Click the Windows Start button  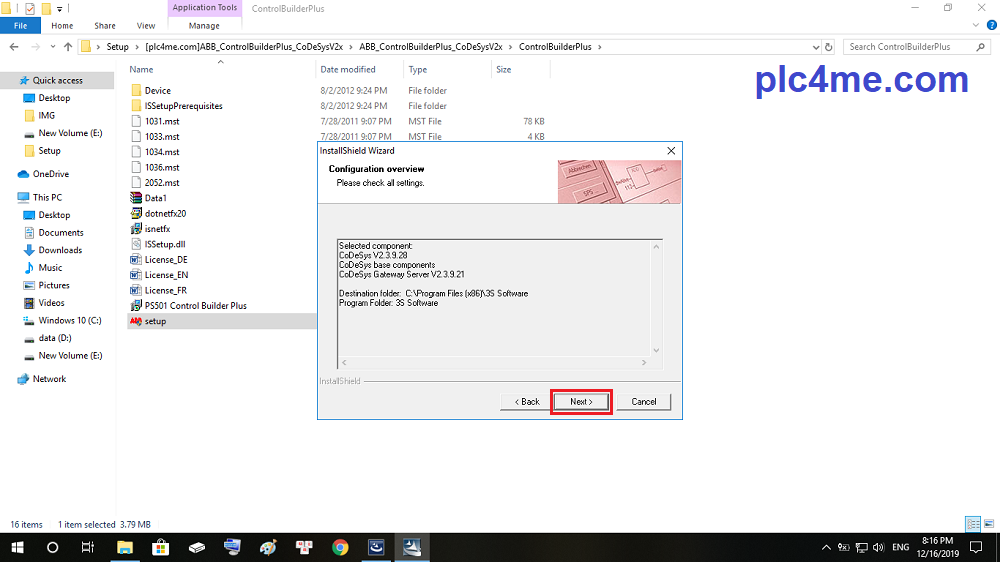(x=17, y=547)
